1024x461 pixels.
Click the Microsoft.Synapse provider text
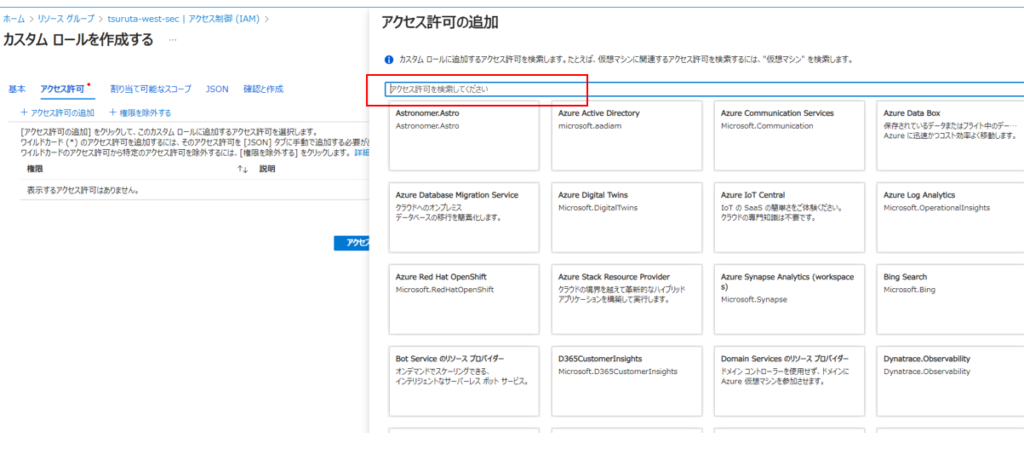point(754,299)
